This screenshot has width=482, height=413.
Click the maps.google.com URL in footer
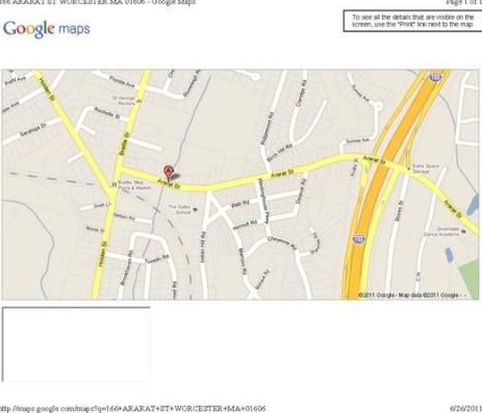click(133, 408)
